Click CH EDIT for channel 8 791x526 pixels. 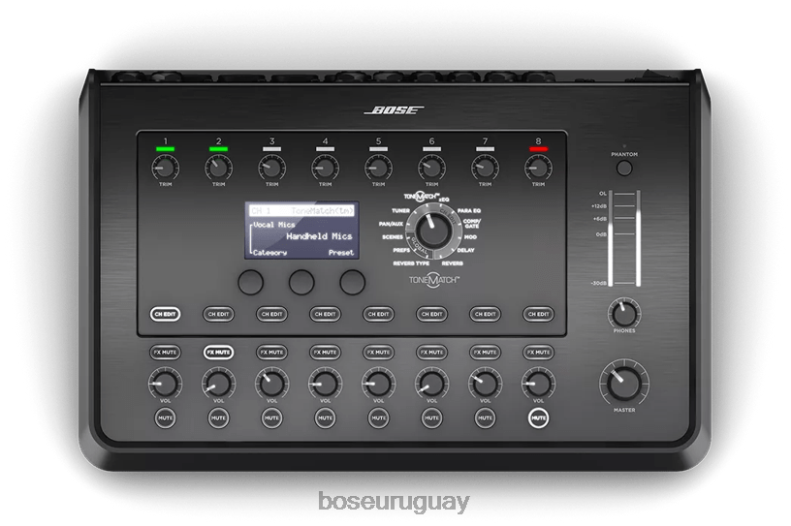tap(538, 314)
